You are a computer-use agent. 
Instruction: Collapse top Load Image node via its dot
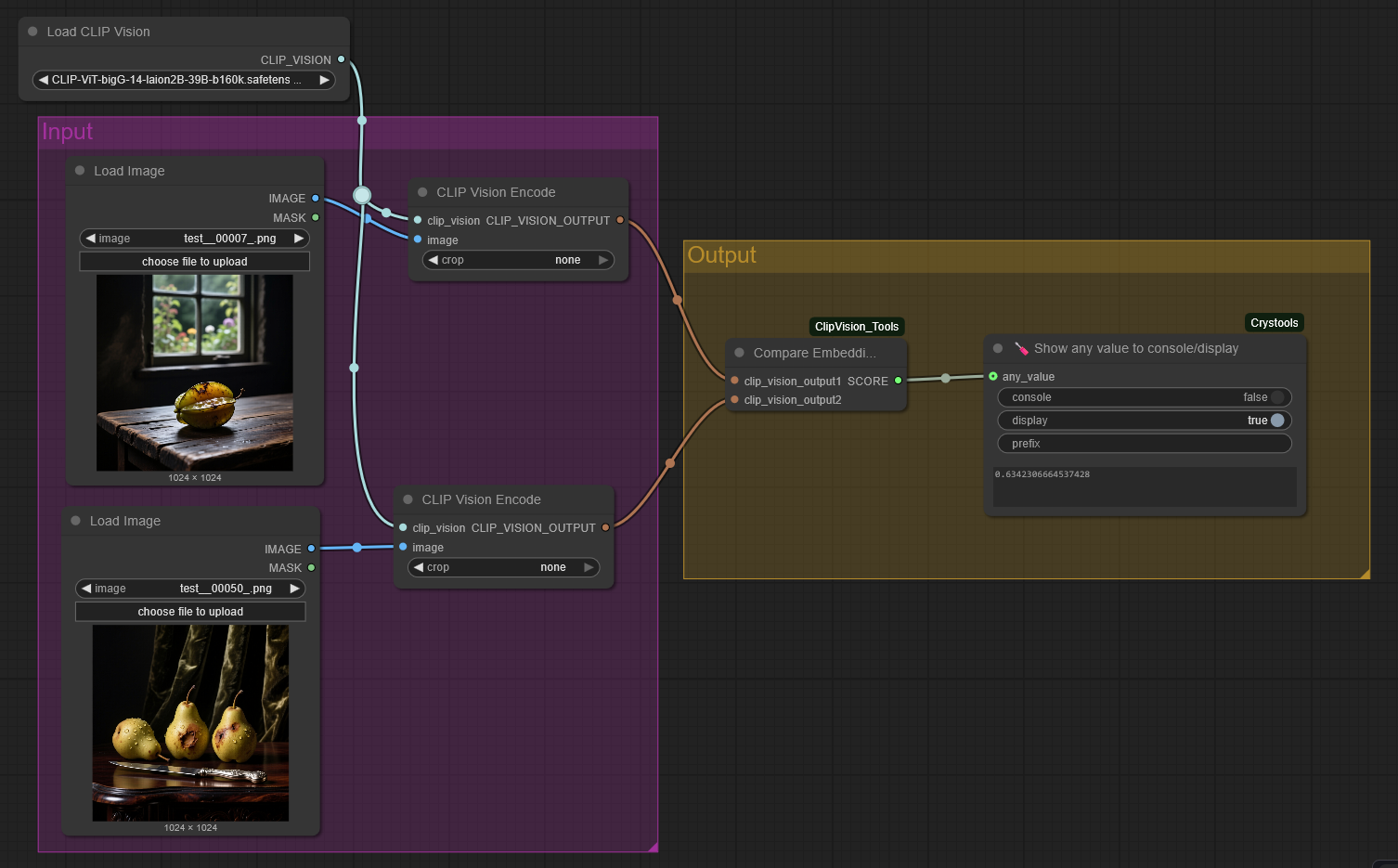coord(80,171)
